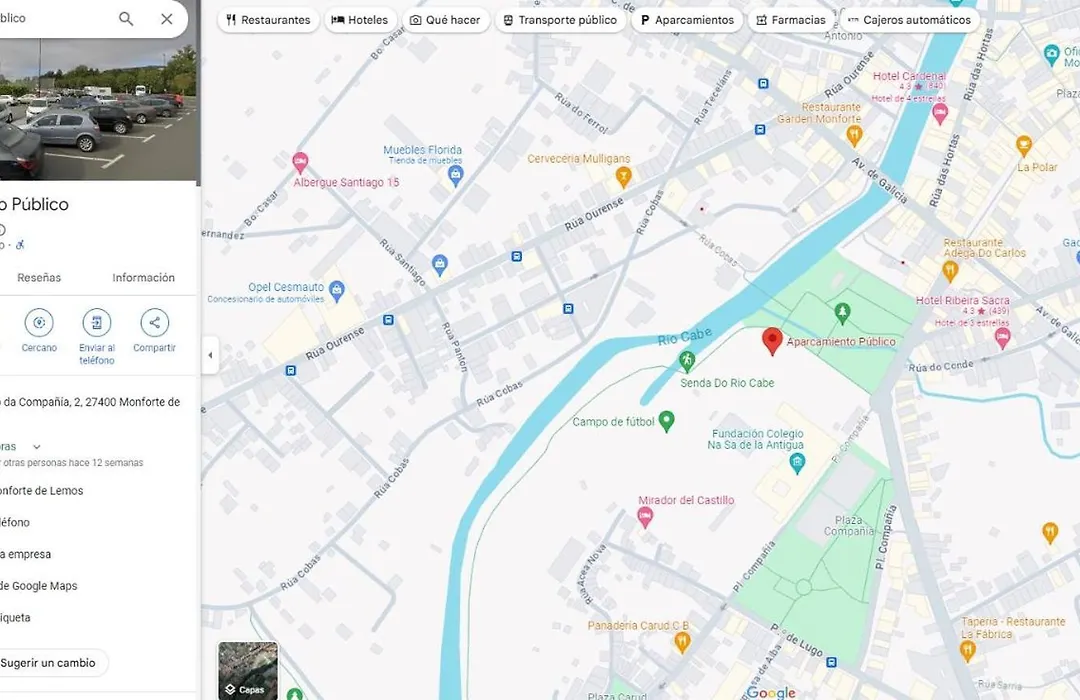Viewport: 1080px width, 700px height.
Task: Open the Mirador del Castillo pin
Action: pyautogui.click(x=645, y=517)
